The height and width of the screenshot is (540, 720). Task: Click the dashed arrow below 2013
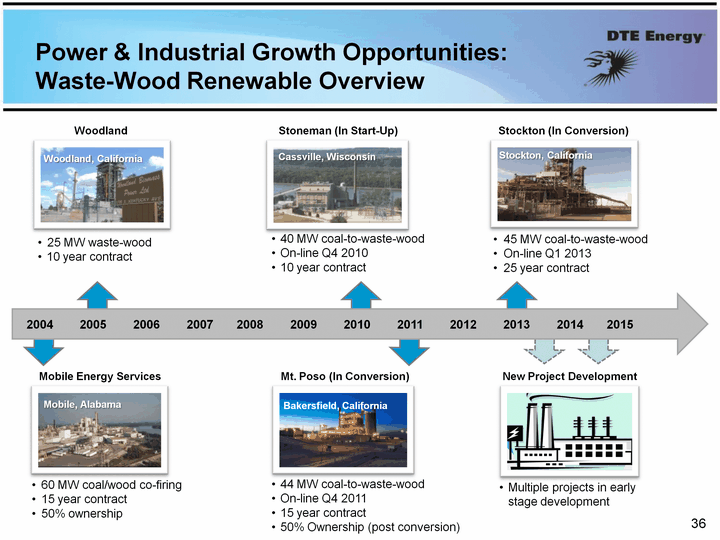[545, 349]
